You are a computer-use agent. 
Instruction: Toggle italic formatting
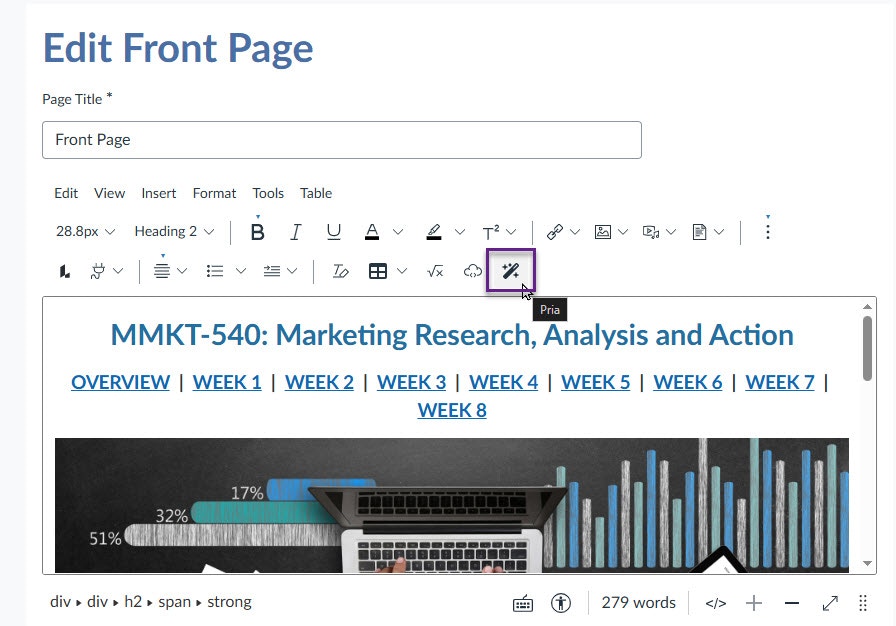point(295,232)
